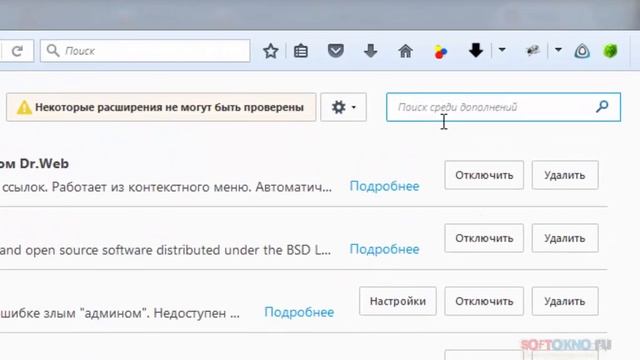Click "Удалить" for BSD license extension
Screen dimensions: 640x360
click(565, 238)
